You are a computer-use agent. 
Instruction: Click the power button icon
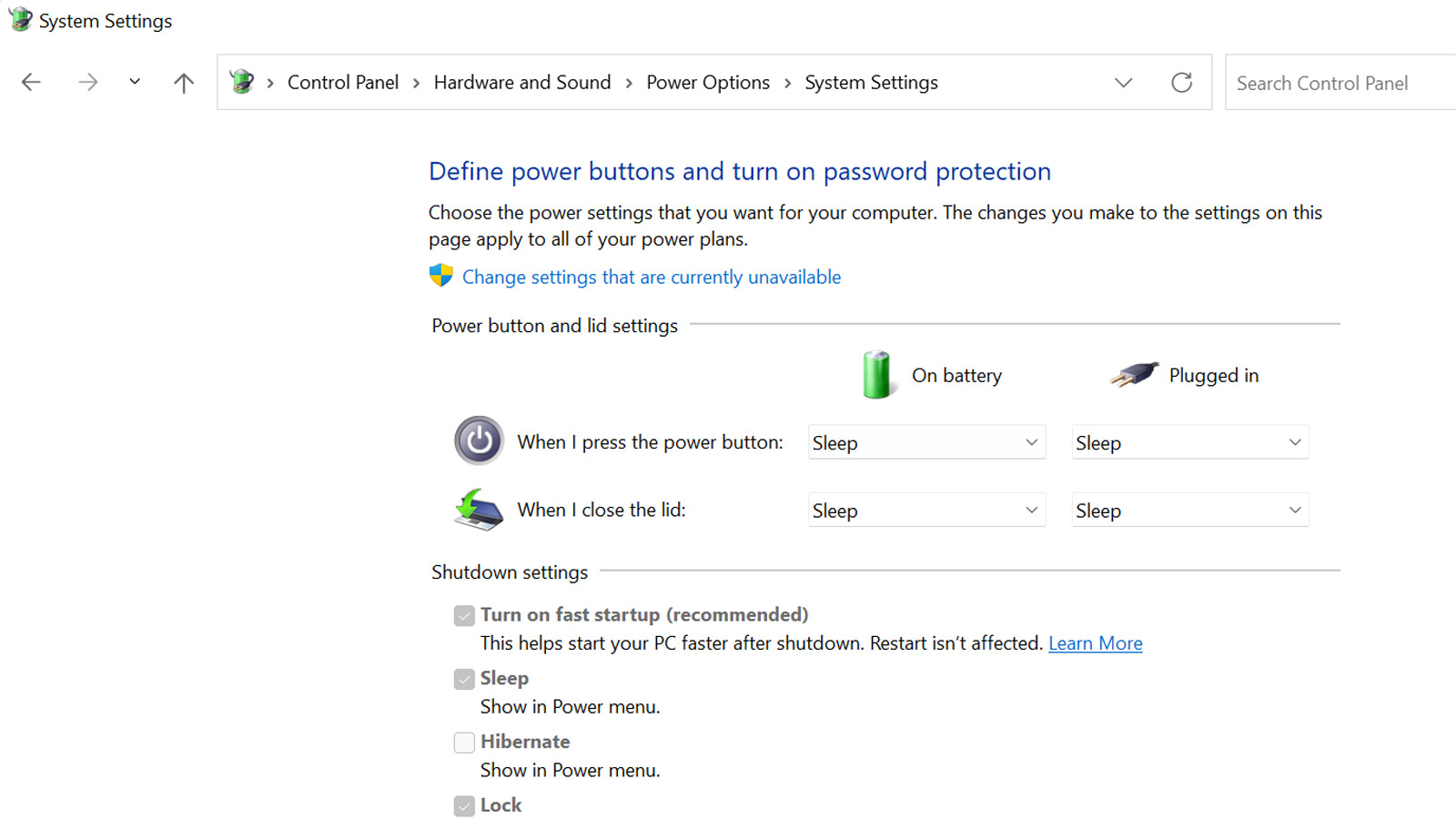click(479, 441)
